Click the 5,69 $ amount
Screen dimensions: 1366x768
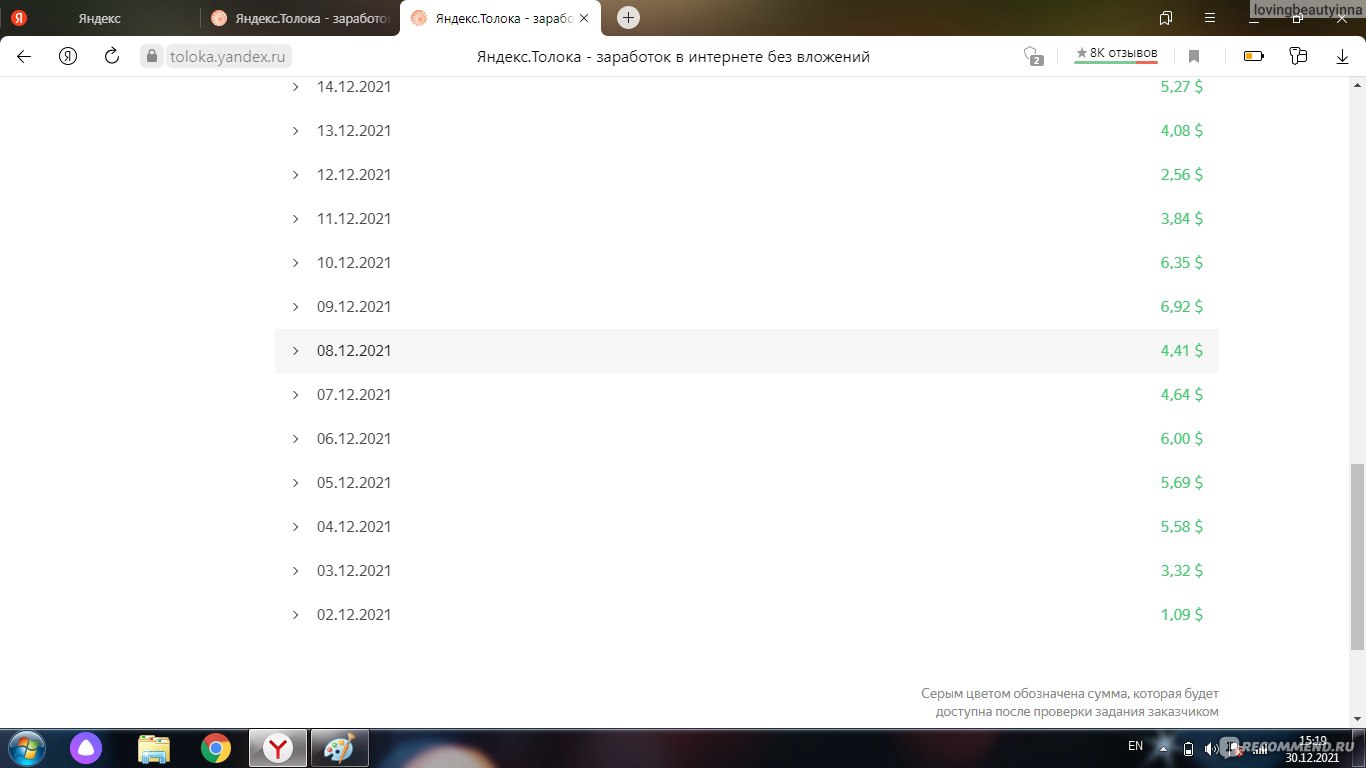[x=1181, y=483]
